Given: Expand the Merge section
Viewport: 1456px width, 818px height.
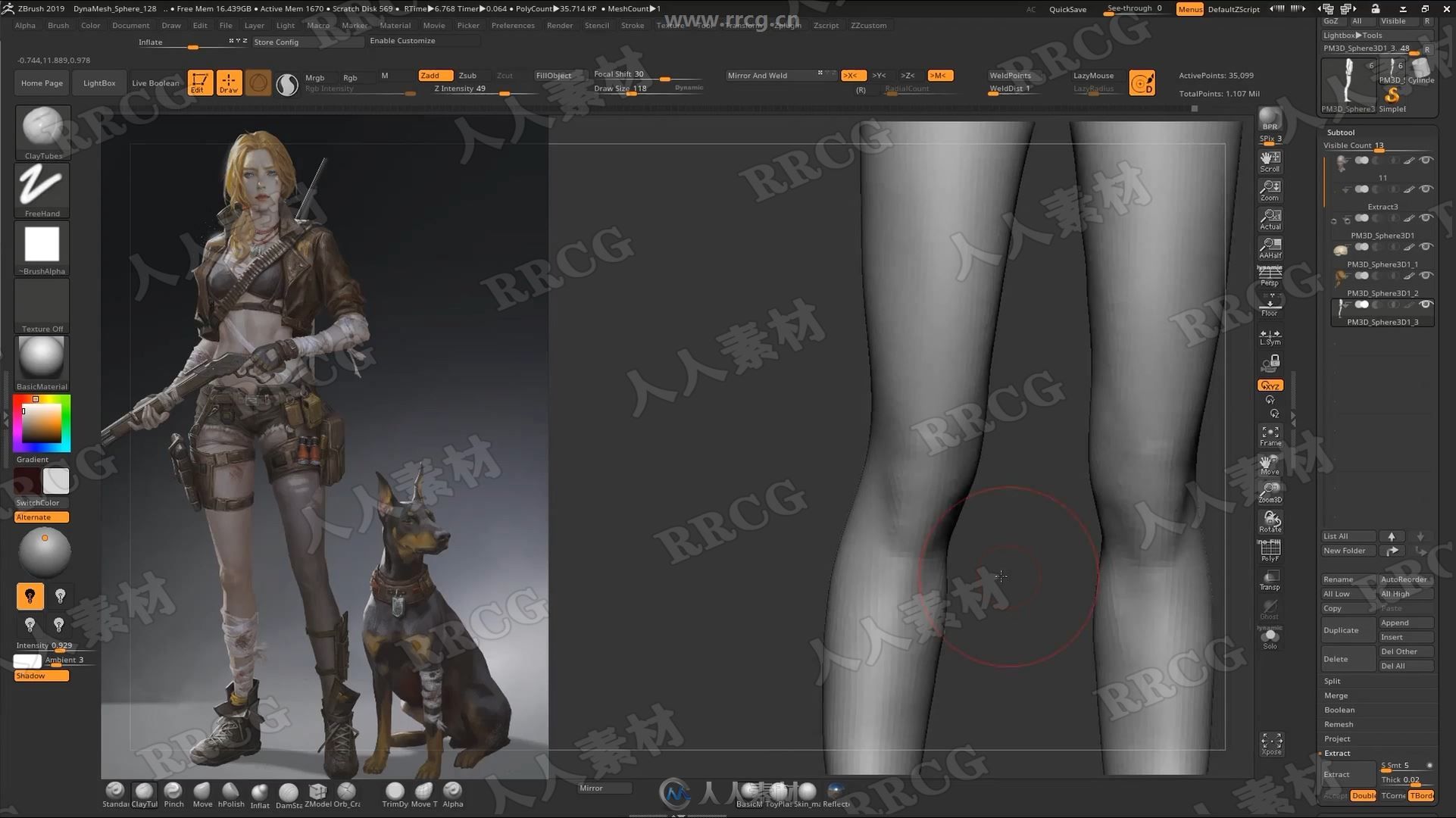Looking at the screenshot, I should point(1336,696).
